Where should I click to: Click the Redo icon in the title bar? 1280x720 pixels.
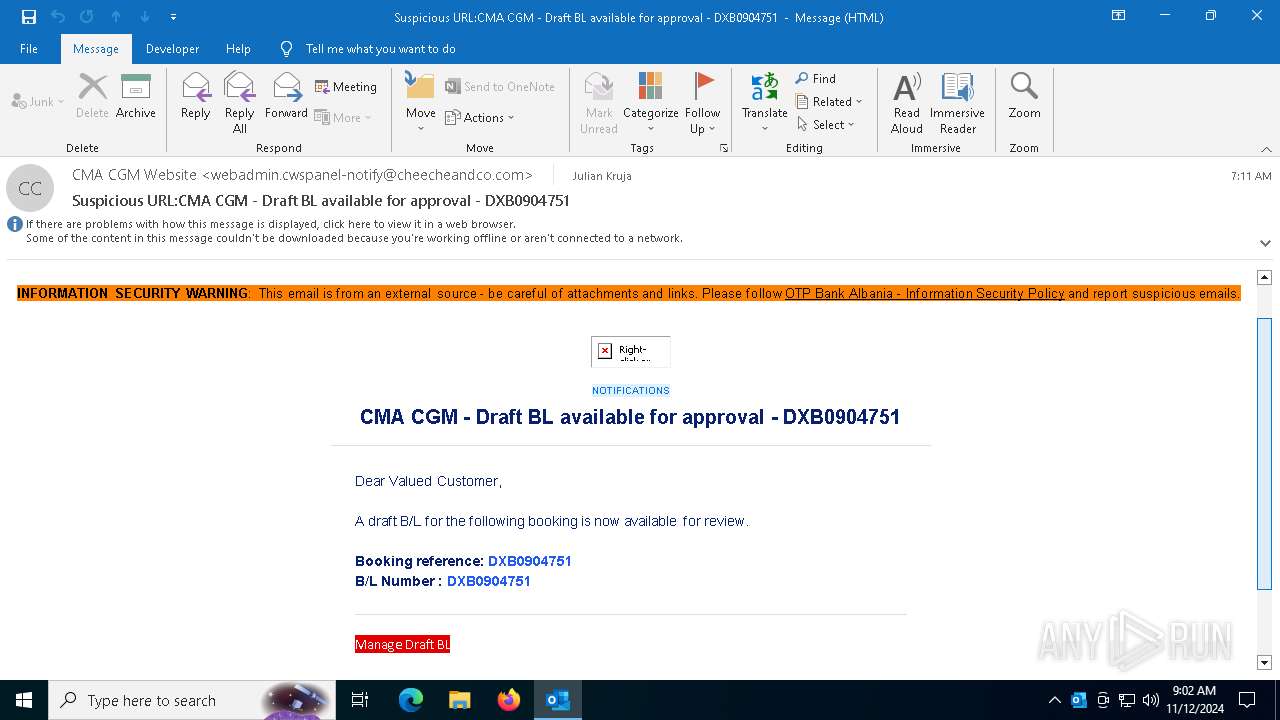(87, 17)
